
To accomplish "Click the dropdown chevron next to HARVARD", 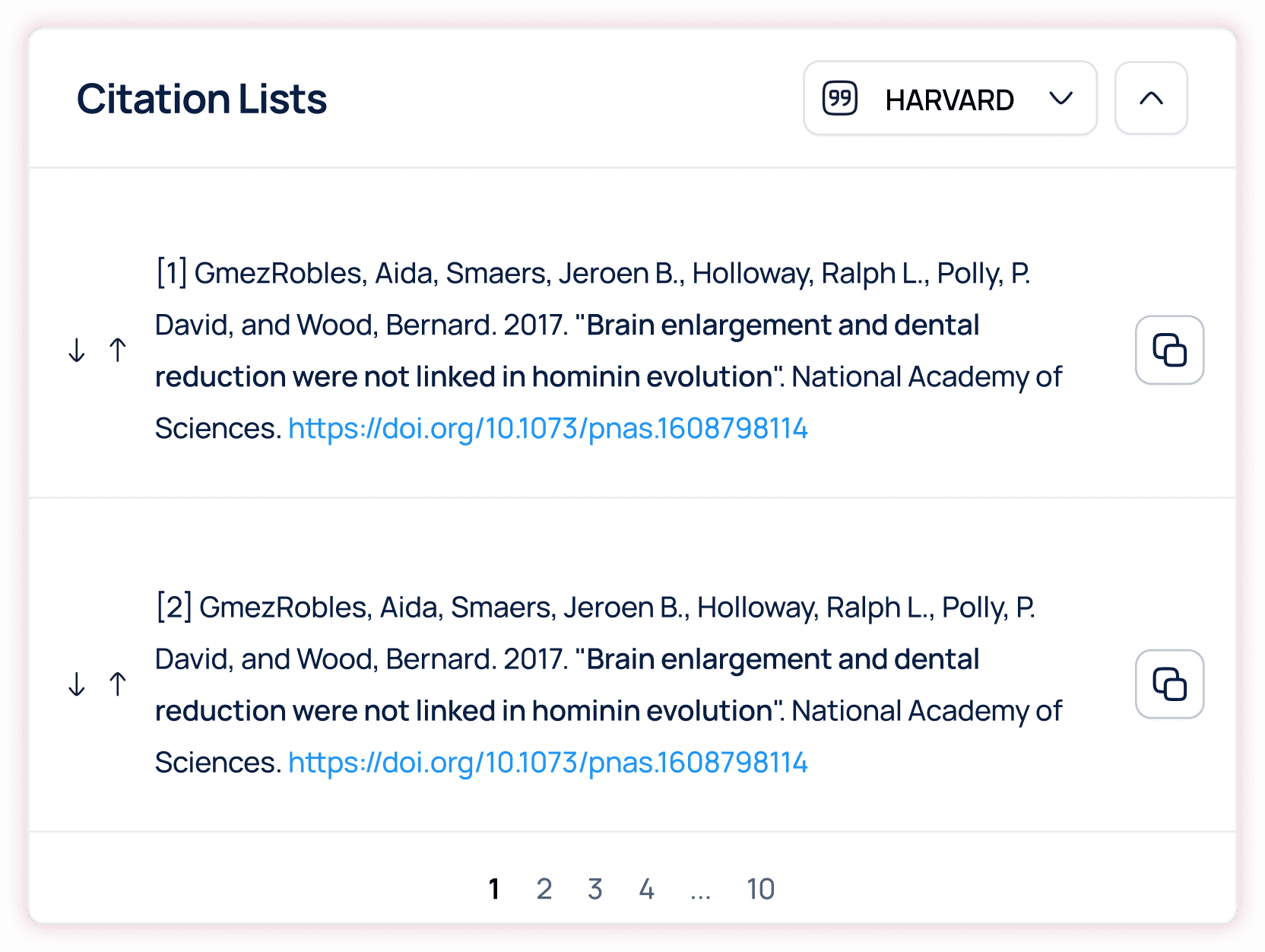I will click(x=1061, y=99).
